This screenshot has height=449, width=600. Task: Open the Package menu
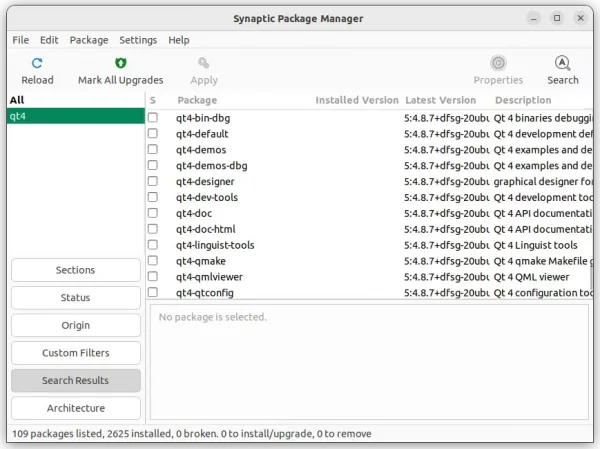(x=89, y=40)
